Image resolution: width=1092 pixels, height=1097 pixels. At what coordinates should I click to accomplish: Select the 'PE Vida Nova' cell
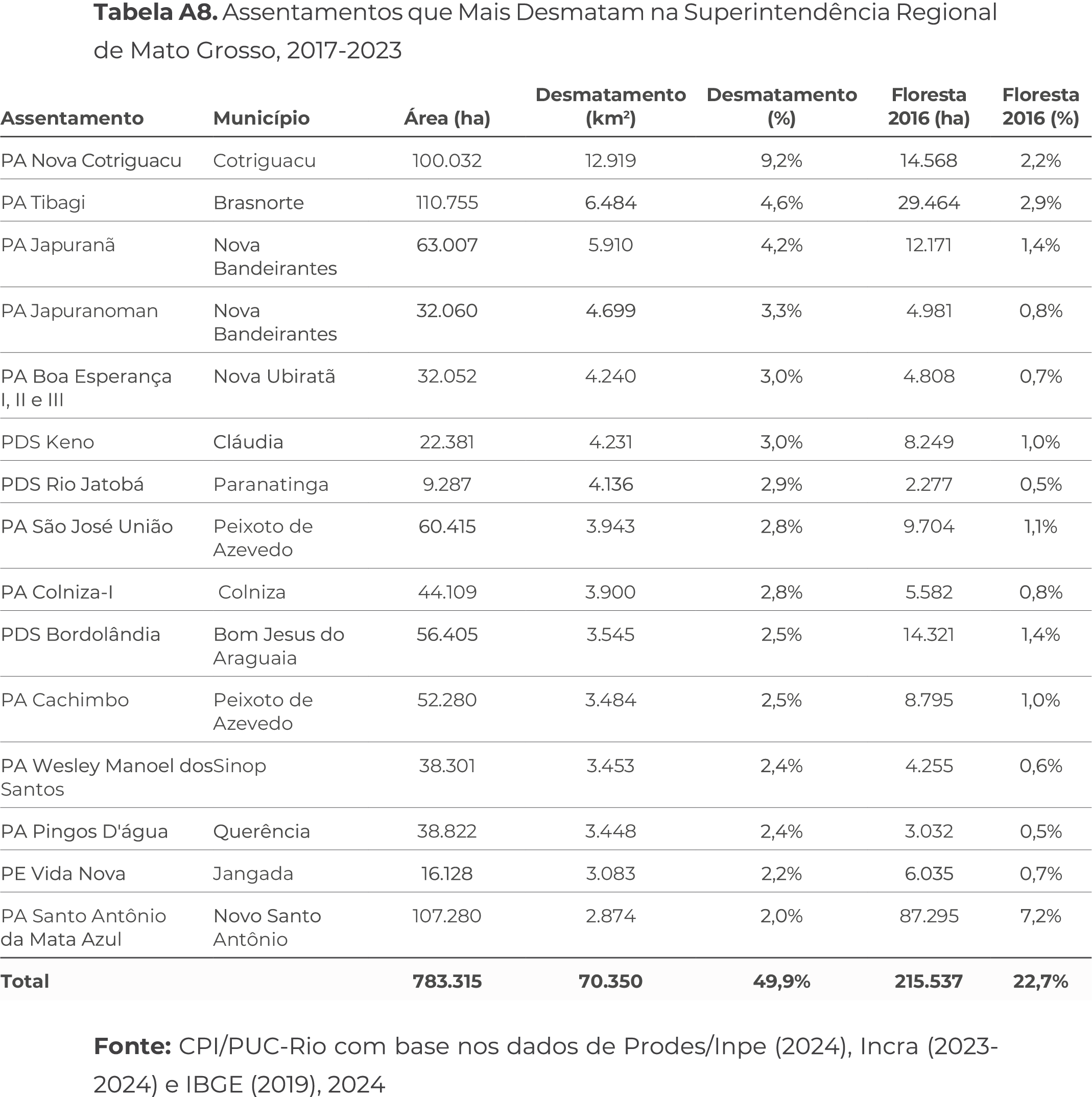click(x=63, y=874)
